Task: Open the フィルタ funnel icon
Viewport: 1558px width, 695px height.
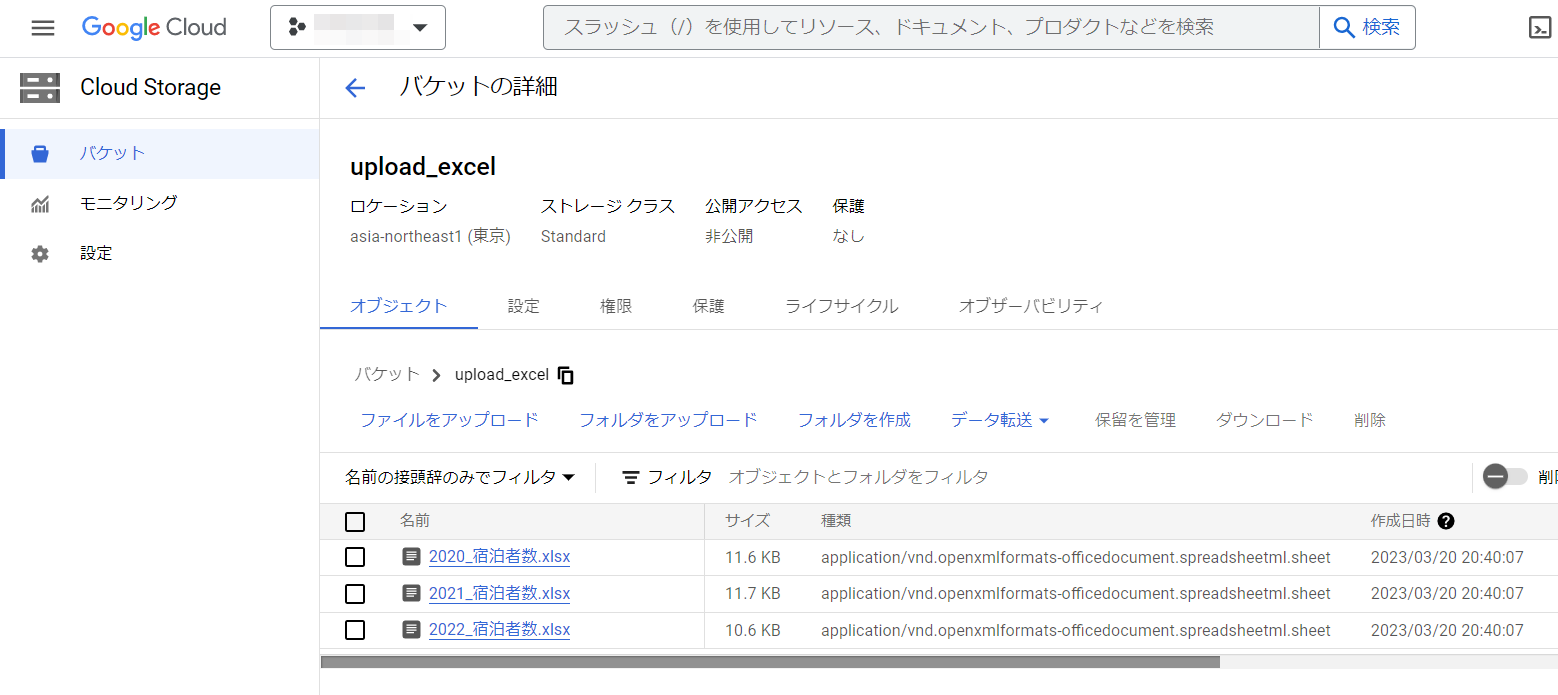Action: (x=631, y=477)
